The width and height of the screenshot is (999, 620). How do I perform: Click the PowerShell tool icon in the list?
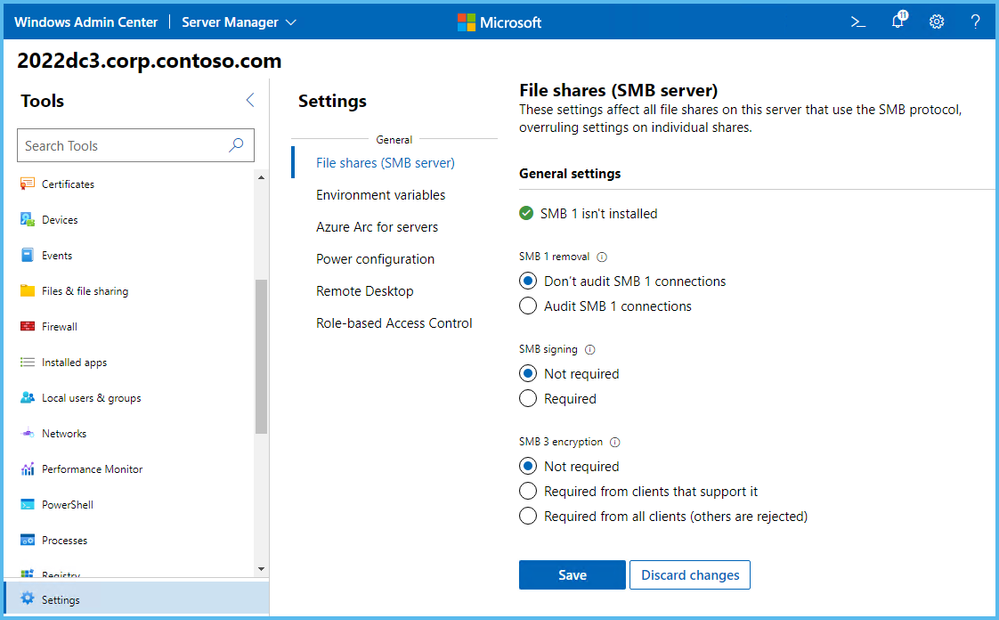[27, 505]
